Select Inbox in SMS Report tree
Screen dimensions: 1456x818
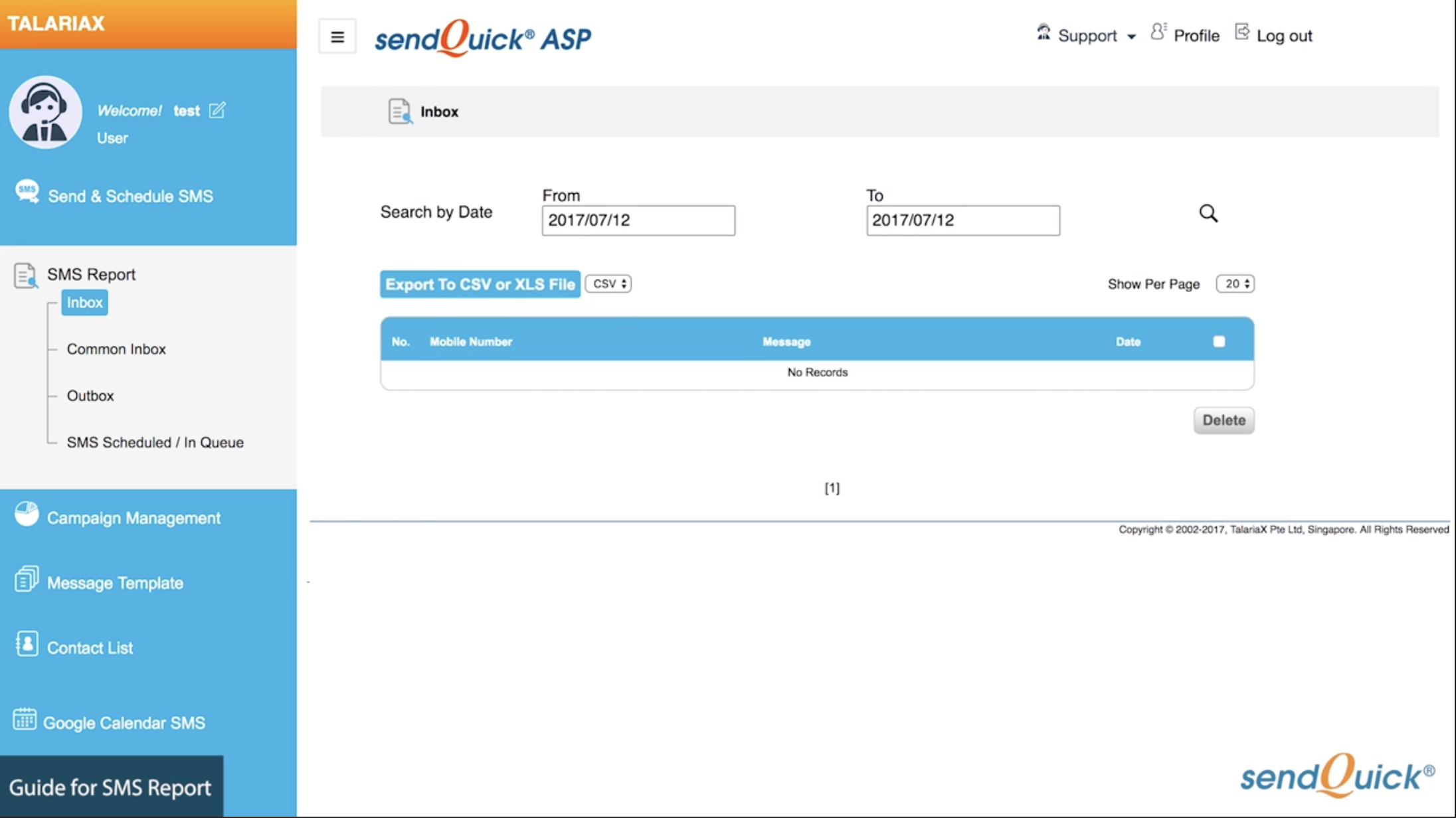click(x=84, y=303)
